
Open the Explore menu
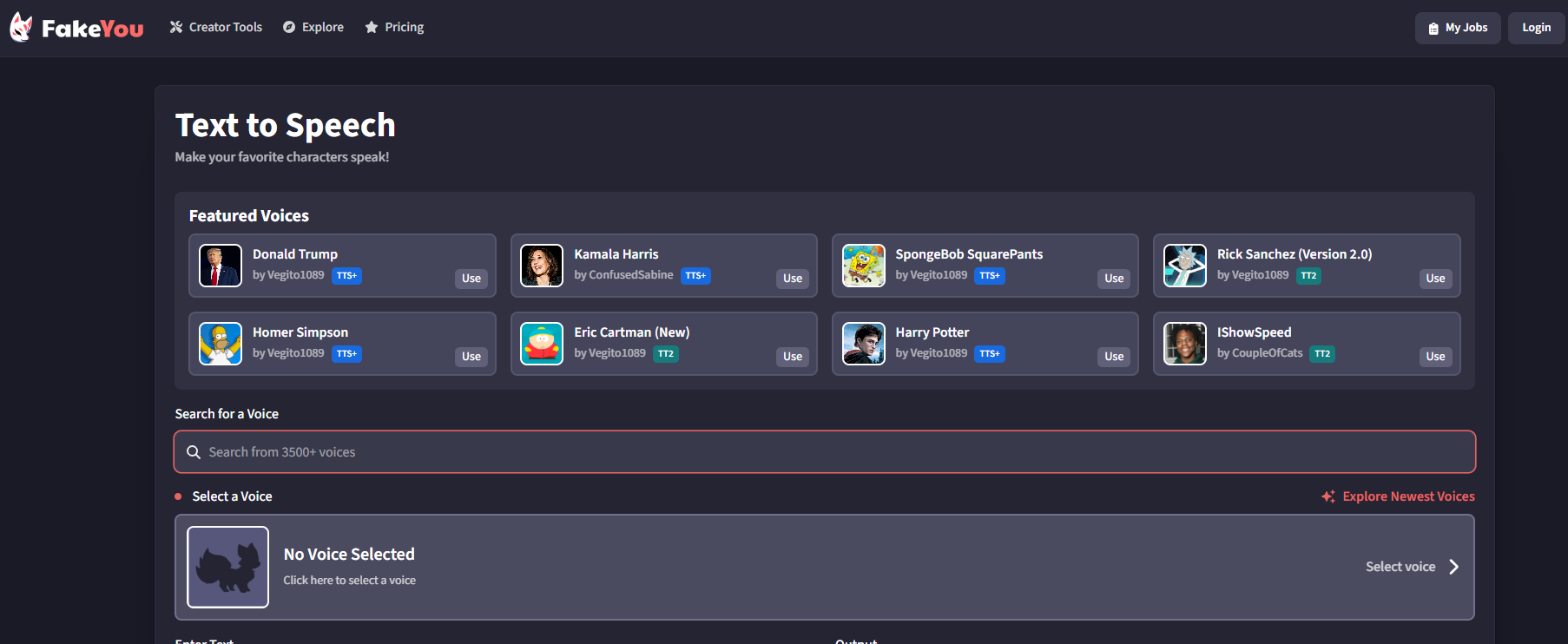(313, 27)
